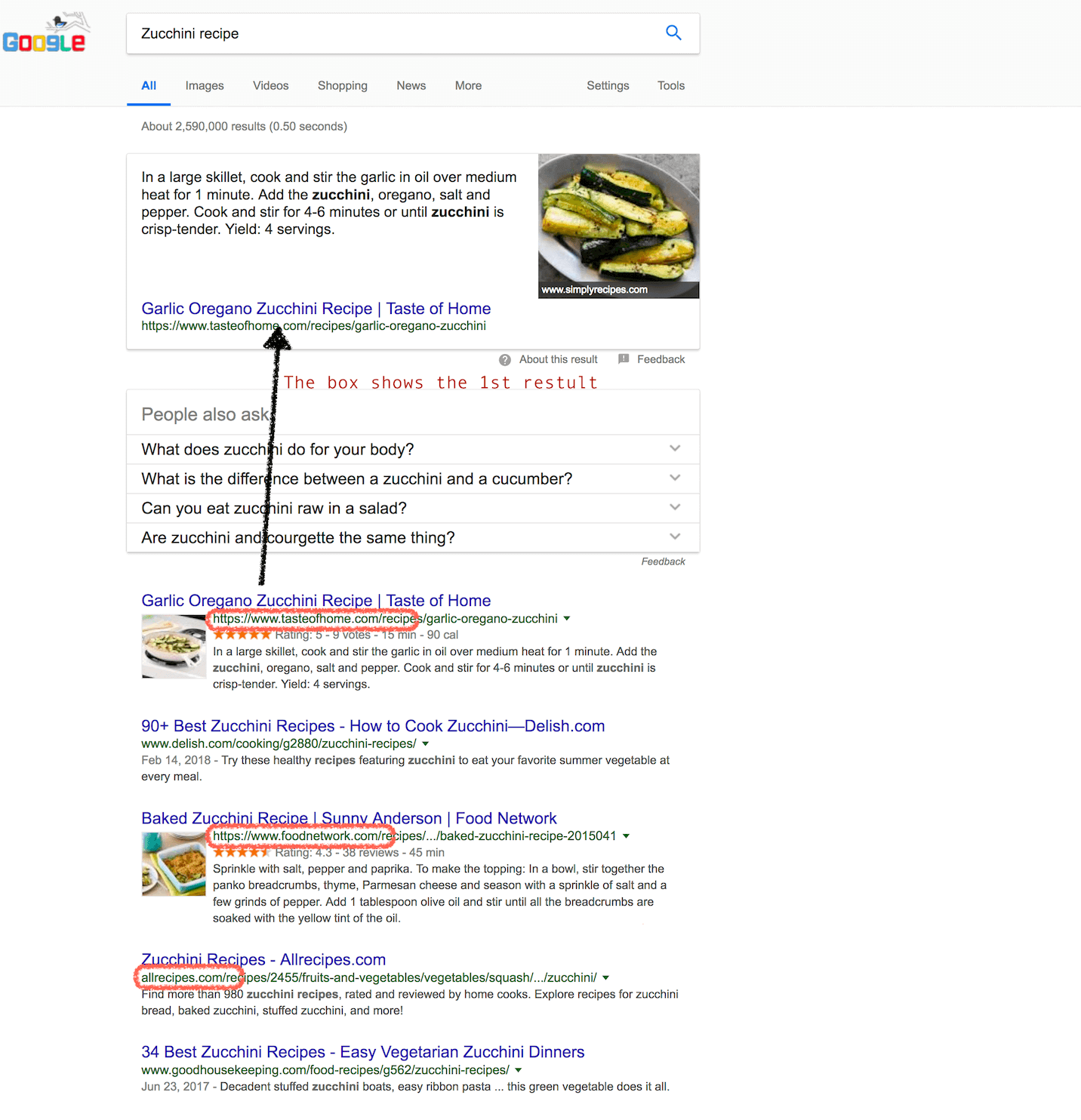Screen dimensions: 1081x1120
Task: Select the All search tab
Action: tap(149, 85)
